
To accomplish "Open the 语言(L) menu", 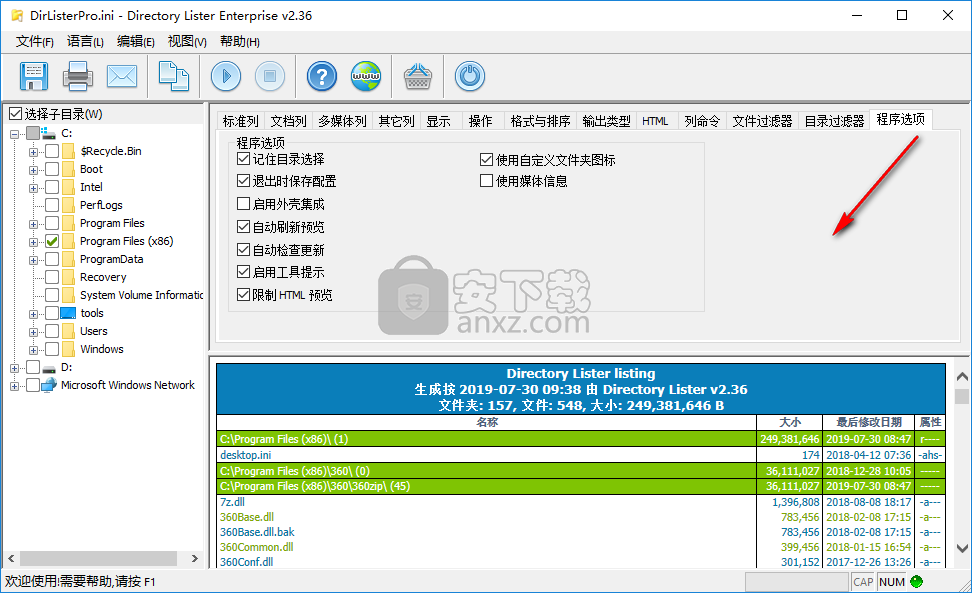I will 85,42.
